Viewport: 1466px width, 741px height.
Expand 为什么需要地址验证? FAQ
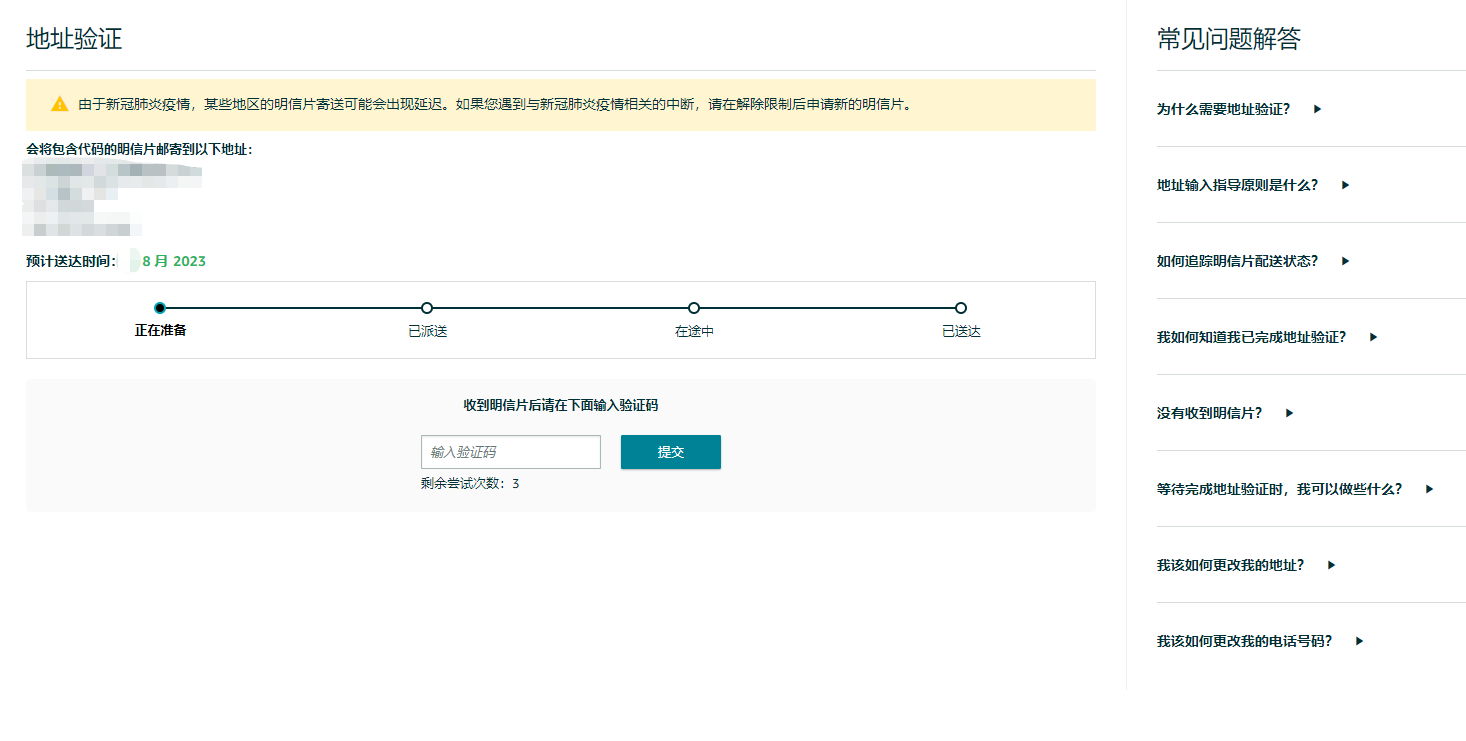[1239, 109]
